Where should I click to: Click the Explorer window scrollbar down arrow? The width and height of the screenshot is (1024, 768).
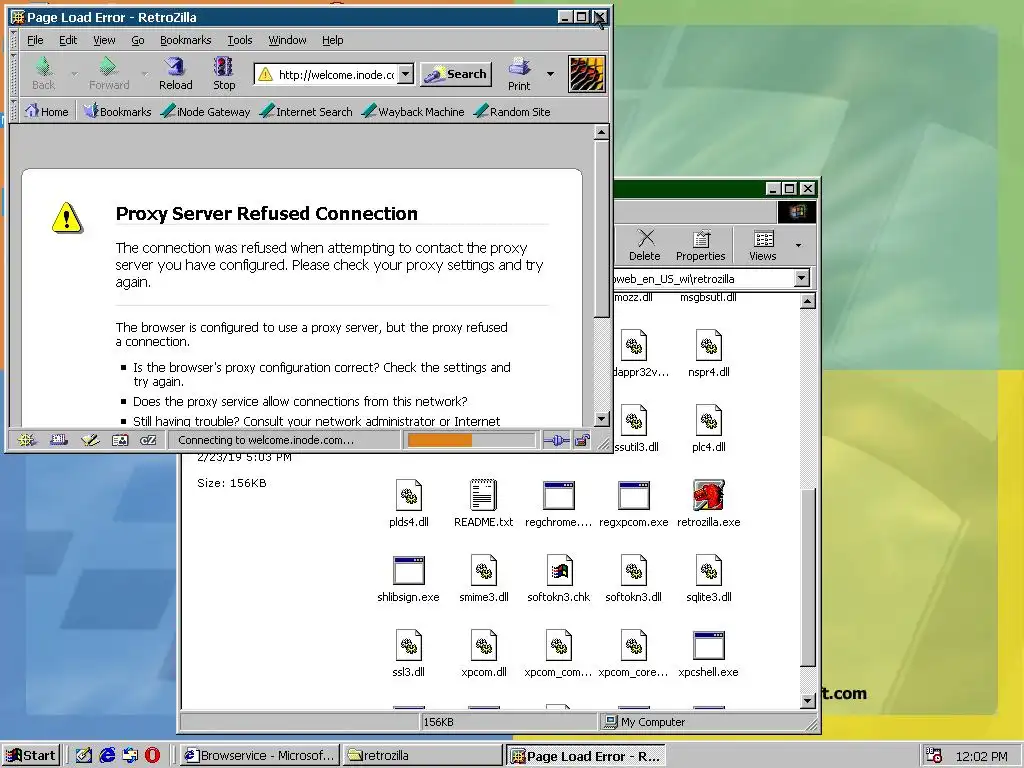[808, 701]
